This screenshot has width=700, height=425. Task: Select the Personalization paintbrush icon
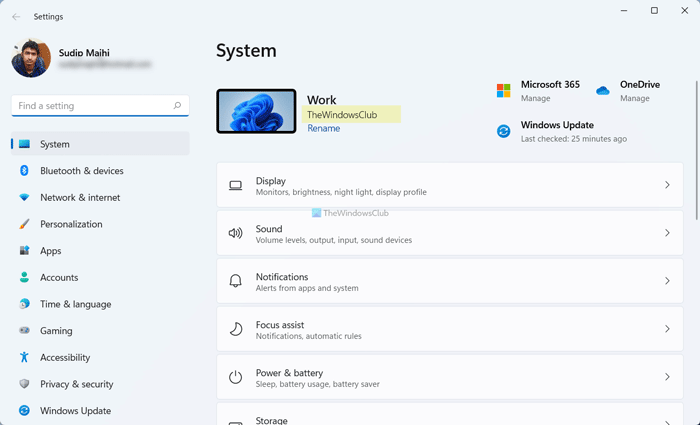tap(24, 224)
